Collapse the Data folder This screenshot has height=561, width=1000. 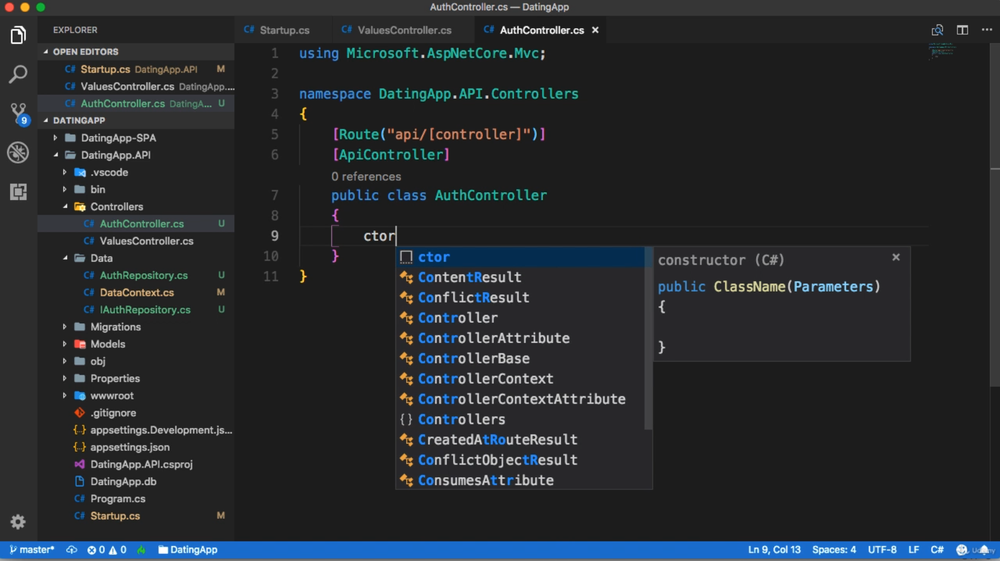tap(136, 258)
